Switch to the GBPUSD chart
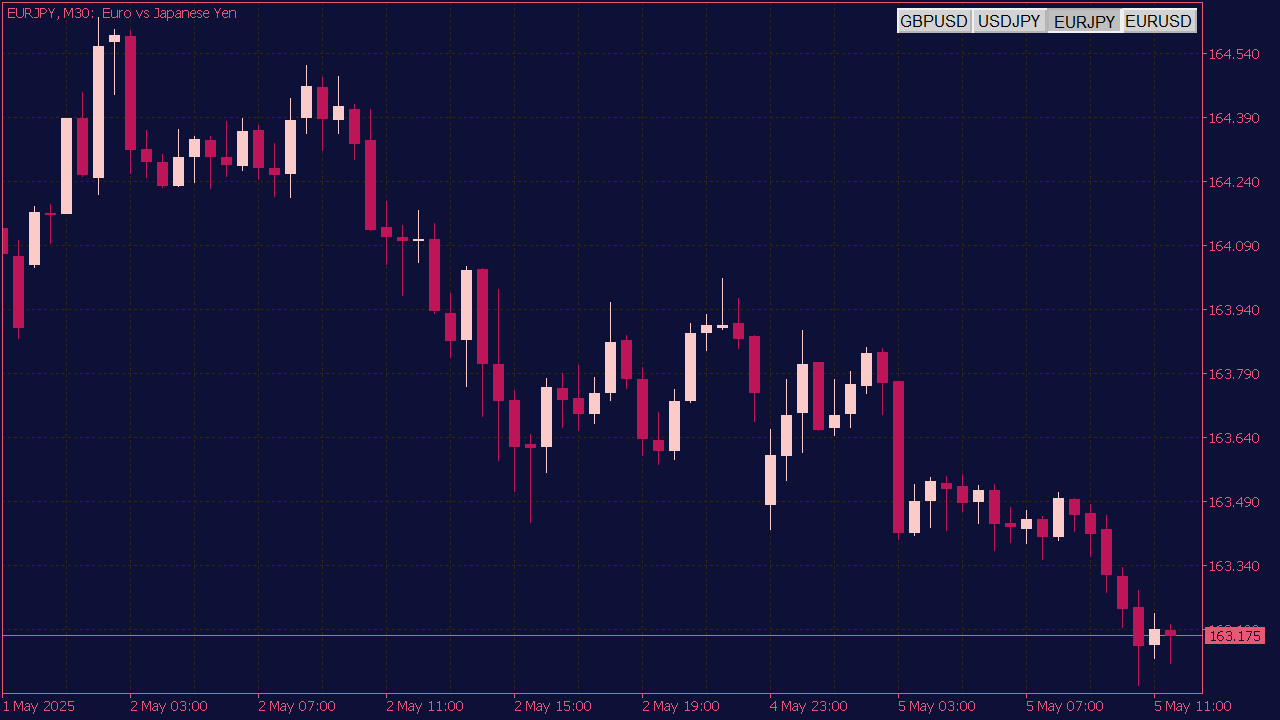The image size is (1280, 720). (x=934, y=20)
